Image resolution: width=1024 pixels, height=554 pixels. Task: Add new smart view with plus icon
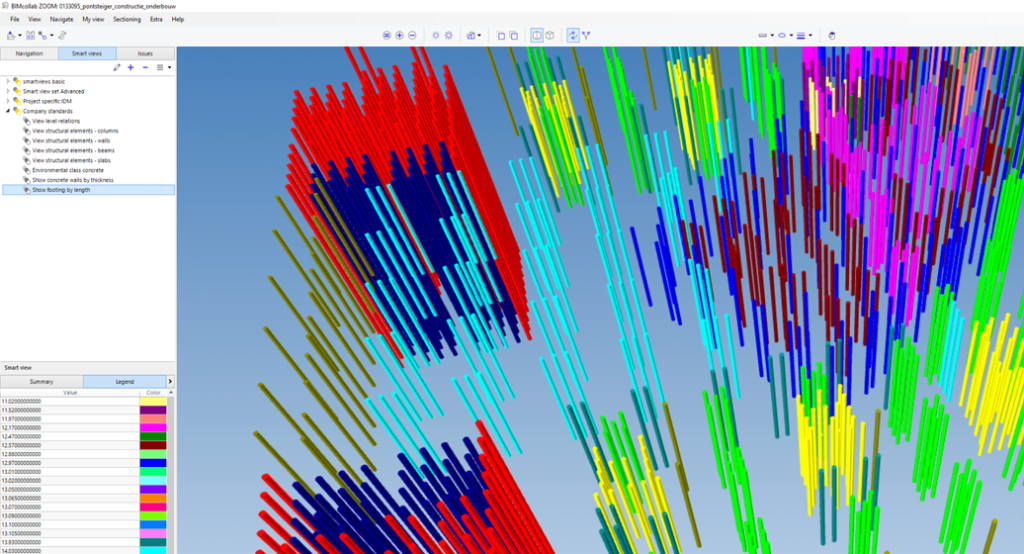[x=131, y=67]
